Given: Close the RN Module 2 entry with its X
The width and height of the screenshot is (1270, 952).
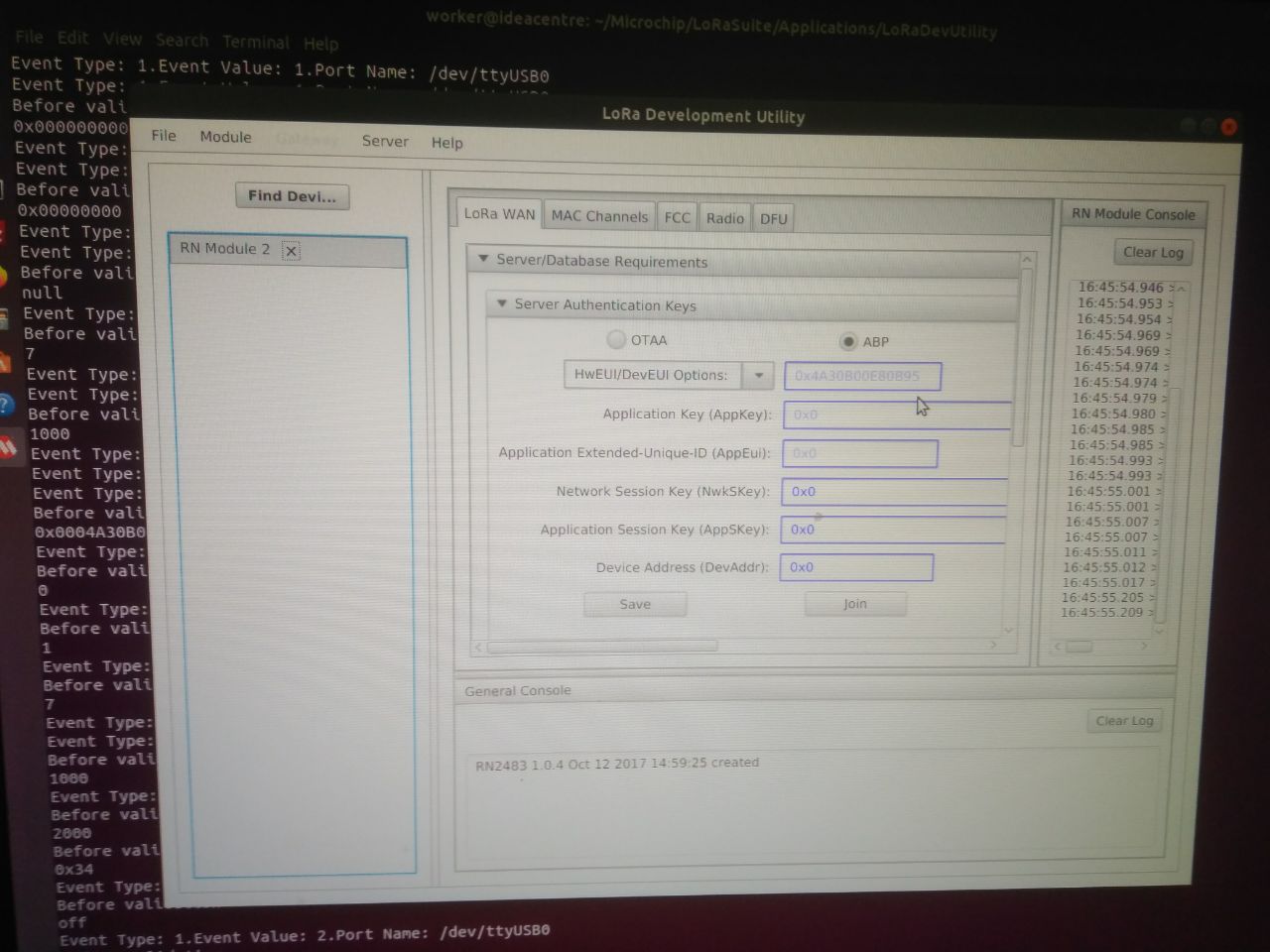Looking at the screenshot, I should pyautogui.click(x=291, y=251).
